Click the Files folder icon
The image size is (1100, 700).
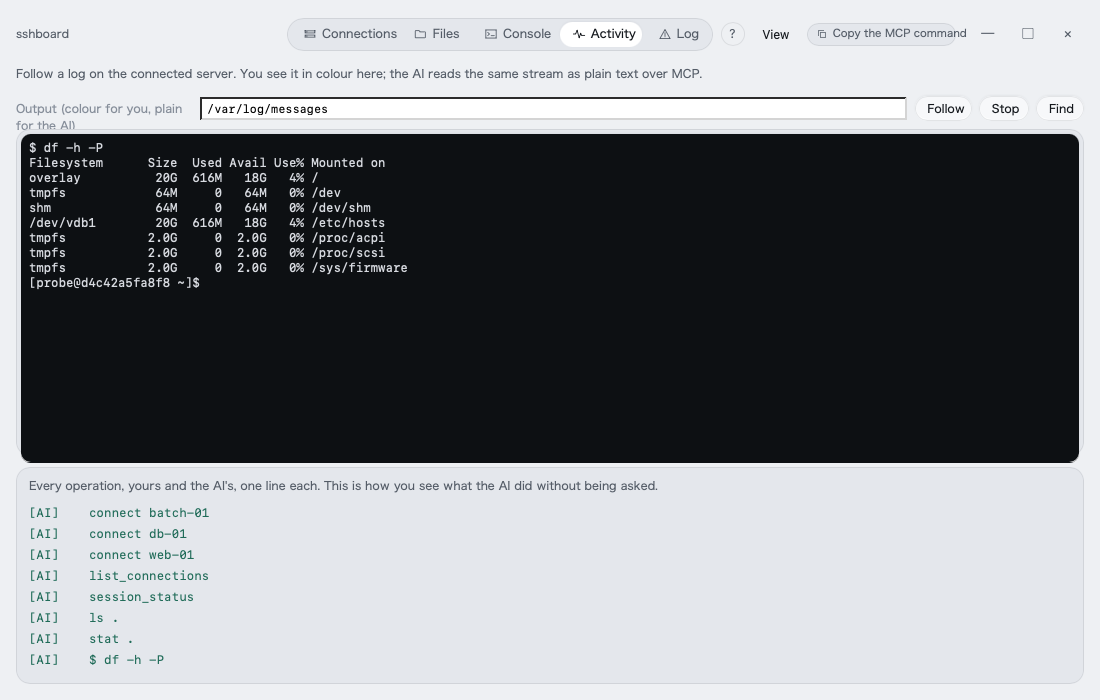[x=420, y=34]
